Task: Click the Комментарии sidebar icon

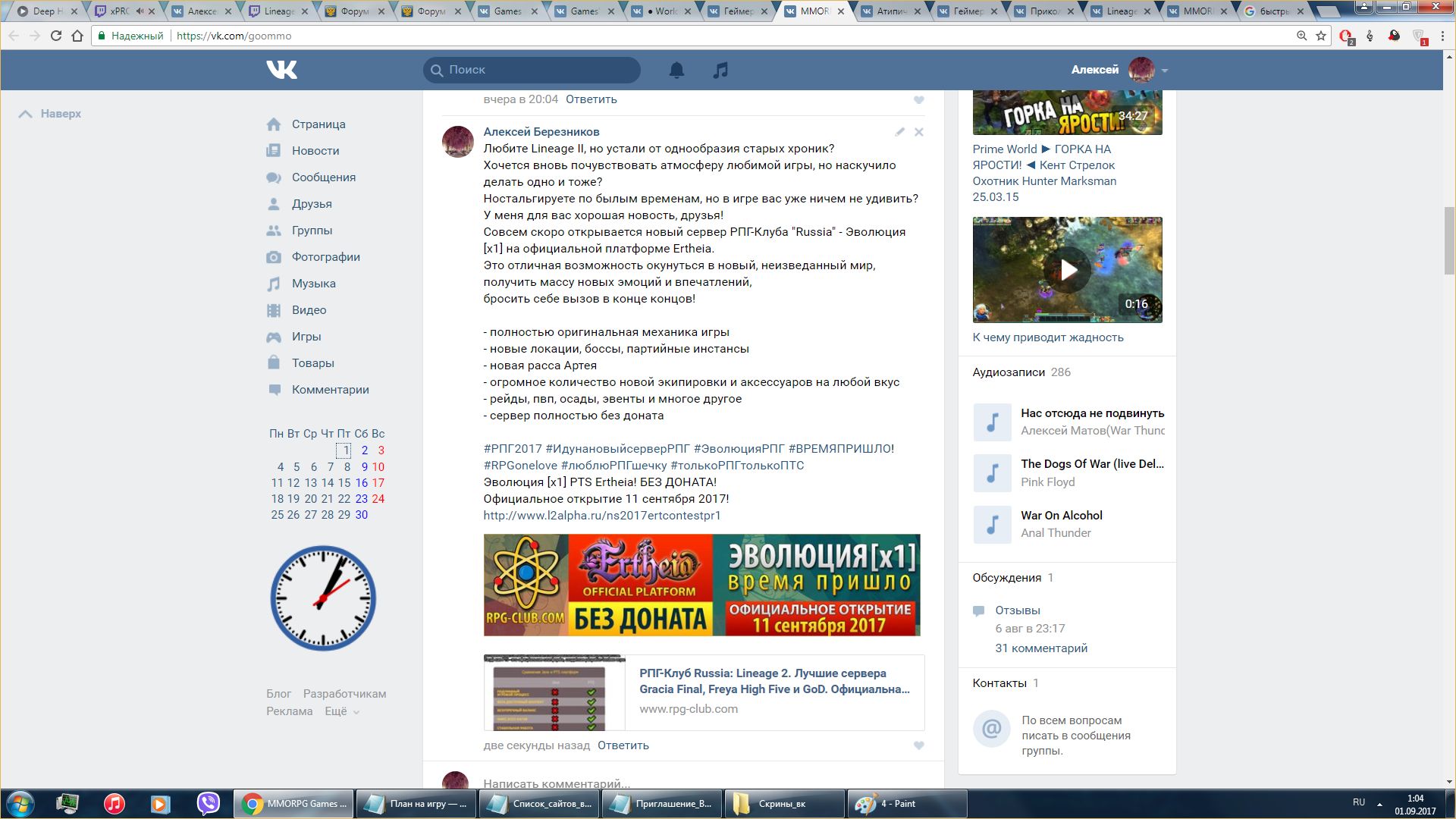Action: (x=274, y=390)
